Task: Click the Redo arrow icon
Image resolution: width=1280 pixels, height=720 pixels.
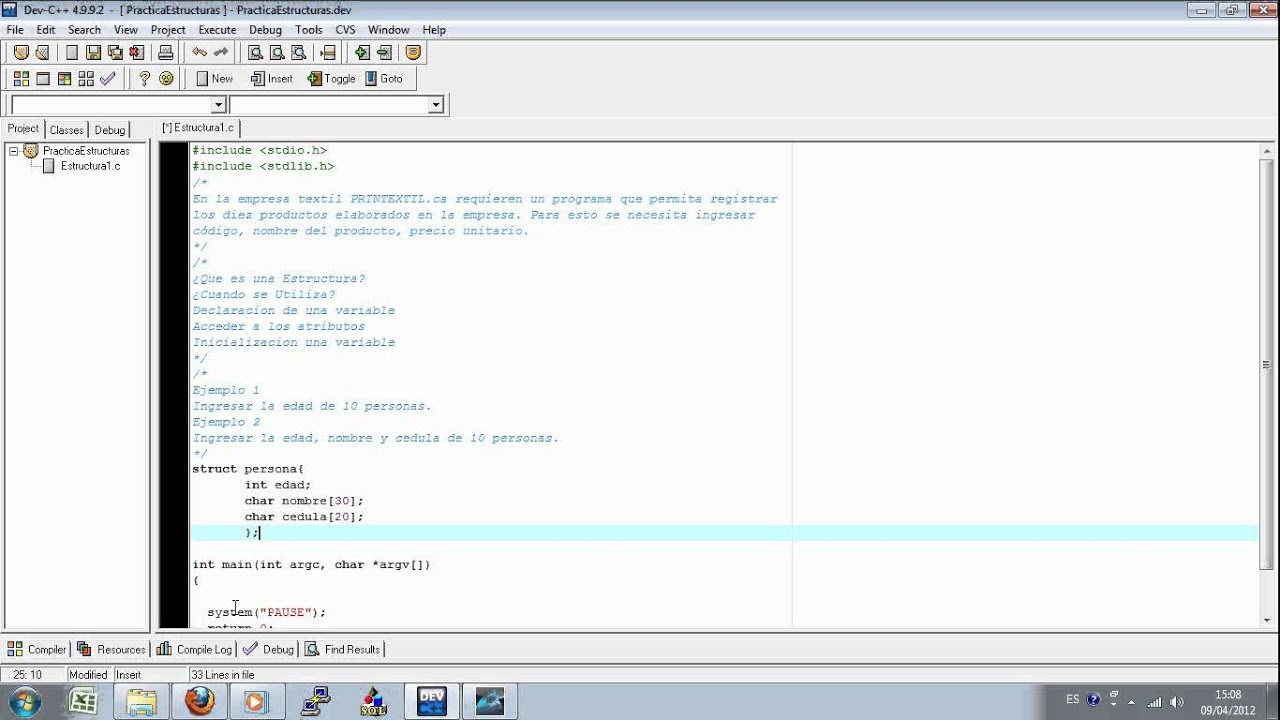Action: click(x=221, y=53)
